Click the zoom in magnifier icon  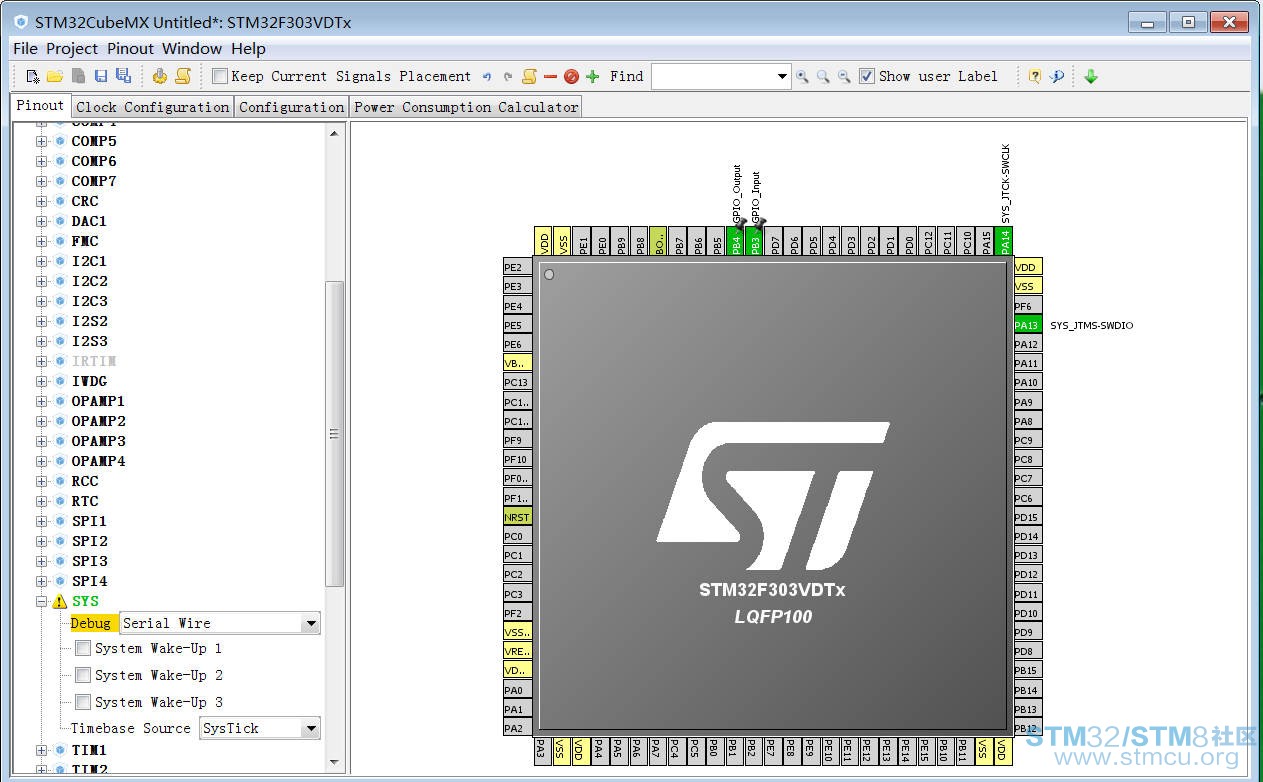pyautogui.click(x=802, y=76)
